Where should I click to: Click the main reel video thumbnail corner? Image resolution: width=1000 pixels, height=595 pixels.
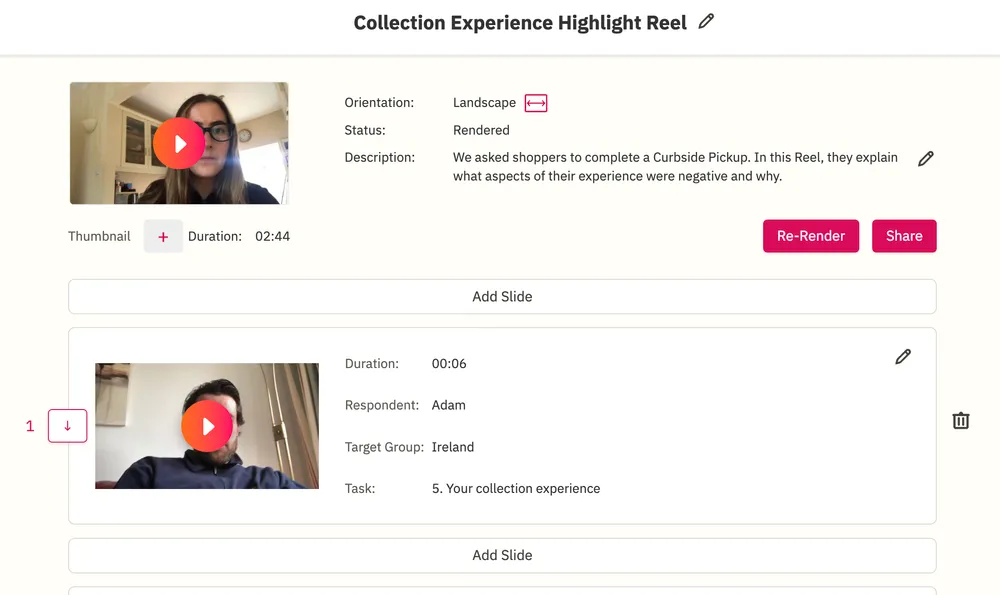(x=82, y=94)
